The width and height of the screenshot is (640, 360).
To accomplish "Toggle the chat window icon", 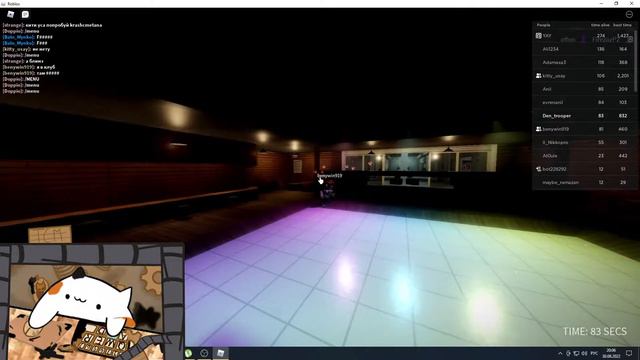I will 25,14.
